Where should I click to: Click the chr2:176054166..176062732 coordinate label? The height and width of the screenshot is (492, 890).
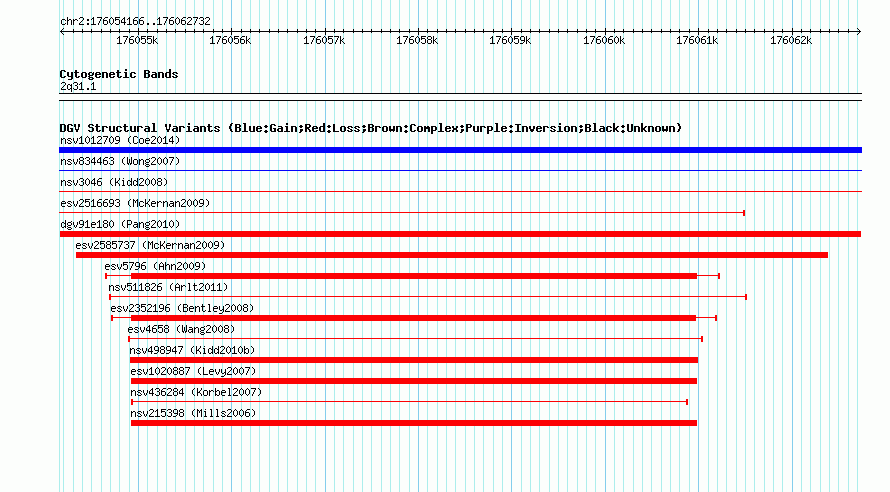pyautogui.click(x=135, y=21)
